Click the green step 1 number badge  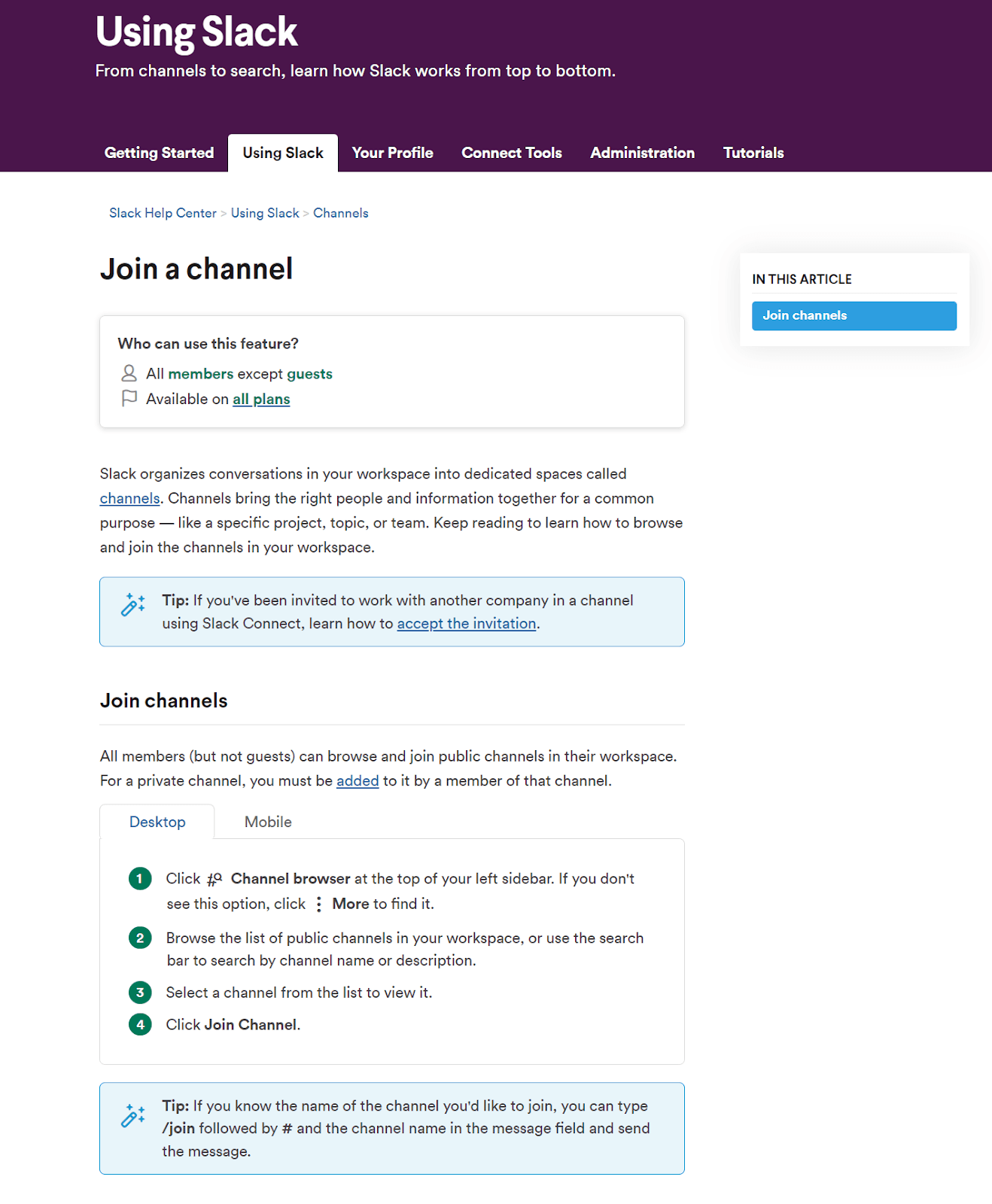140,879
